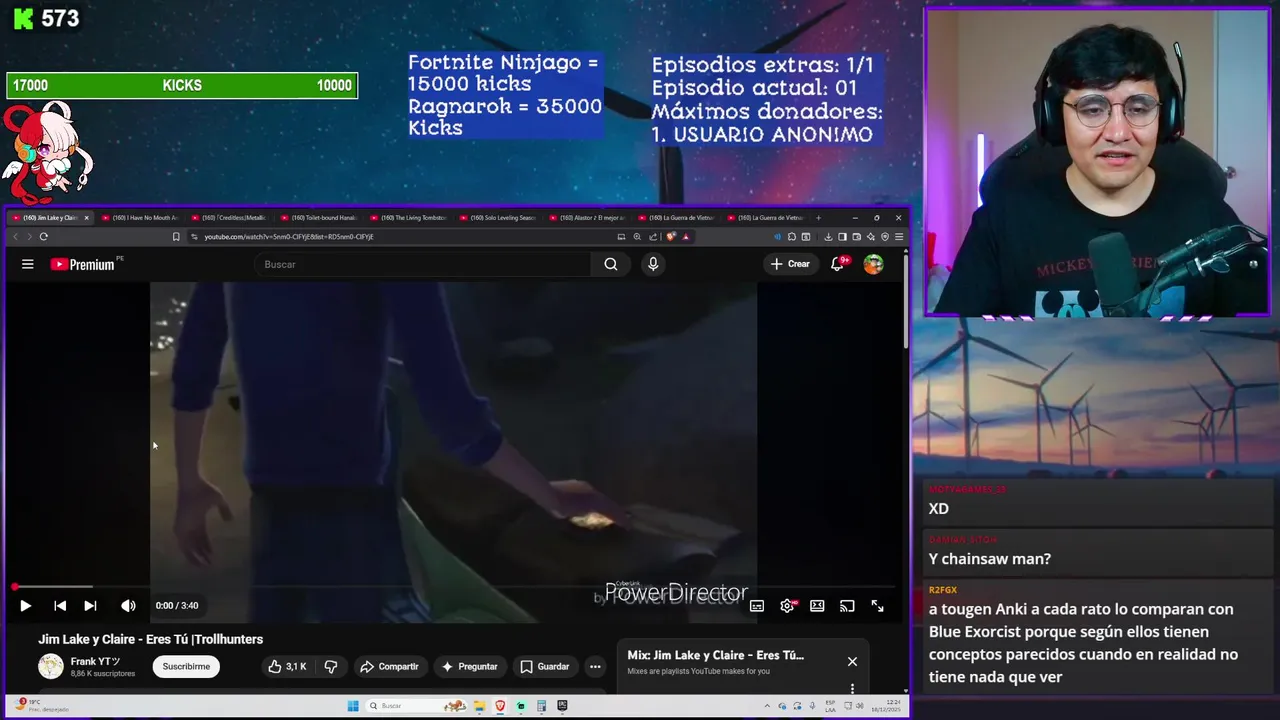Dislike the video
The width and height of the screenshot is (1280, 720).
331,666
